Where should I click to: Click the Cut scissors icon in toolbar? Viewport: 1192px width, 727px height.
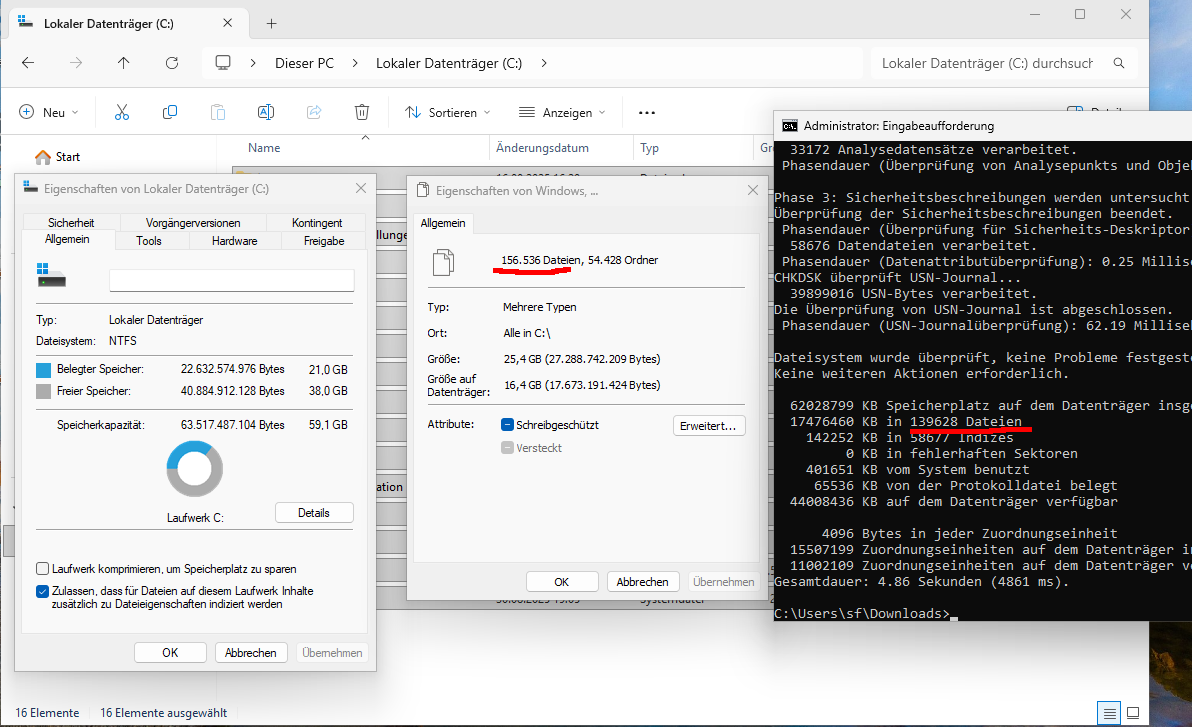[x=122, y=112]
